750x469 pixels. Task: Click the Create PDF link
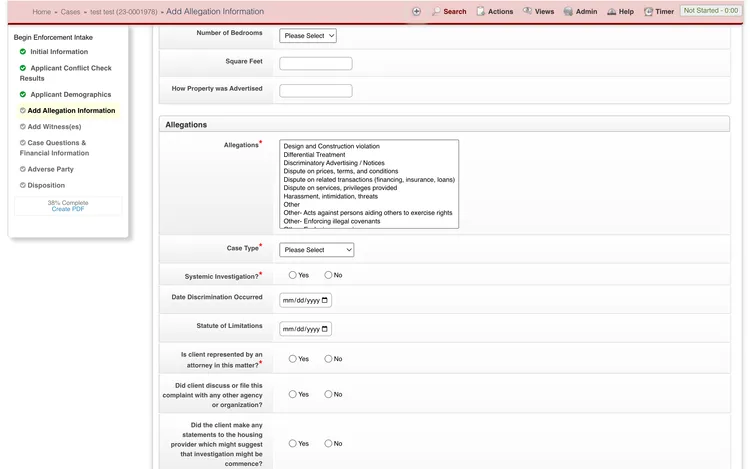tap(68, 209)
